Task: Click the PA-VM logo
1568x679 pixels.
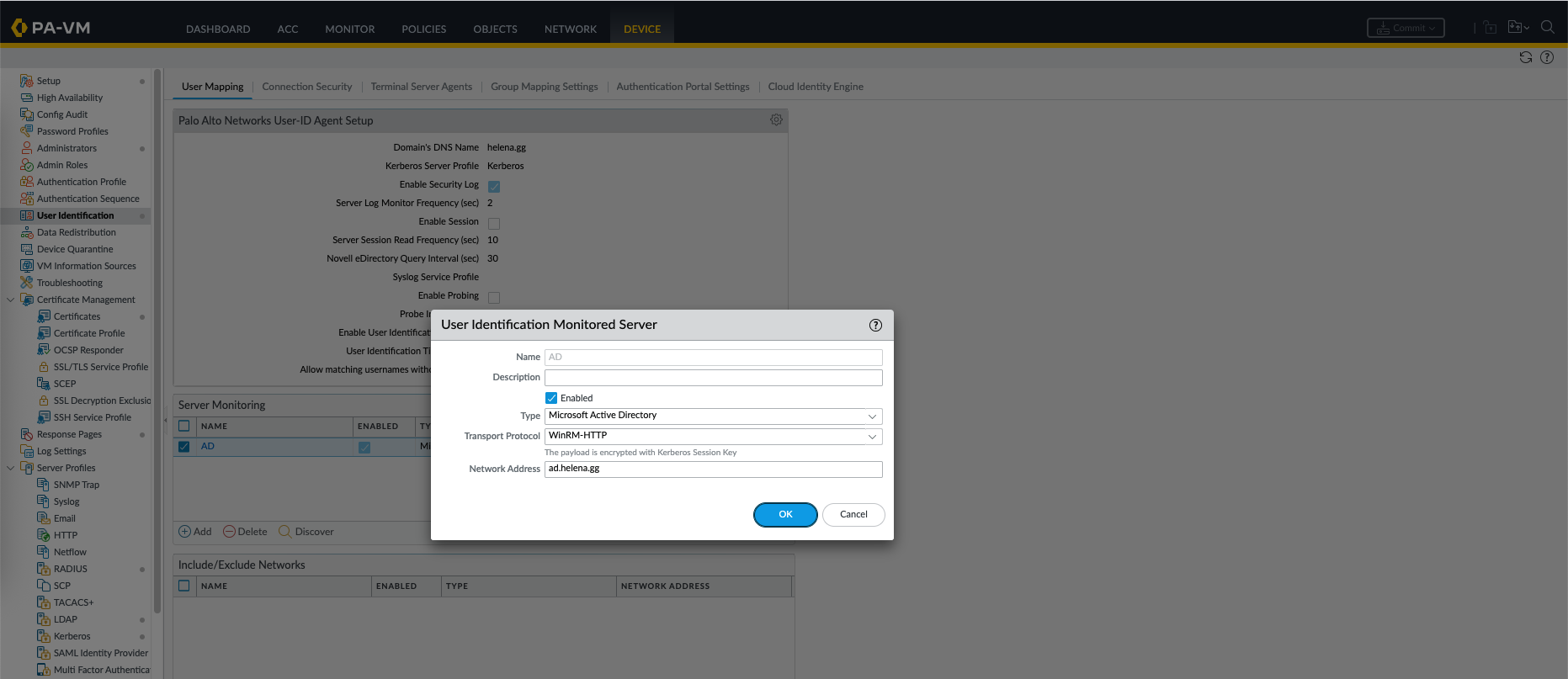Action: 50,28
